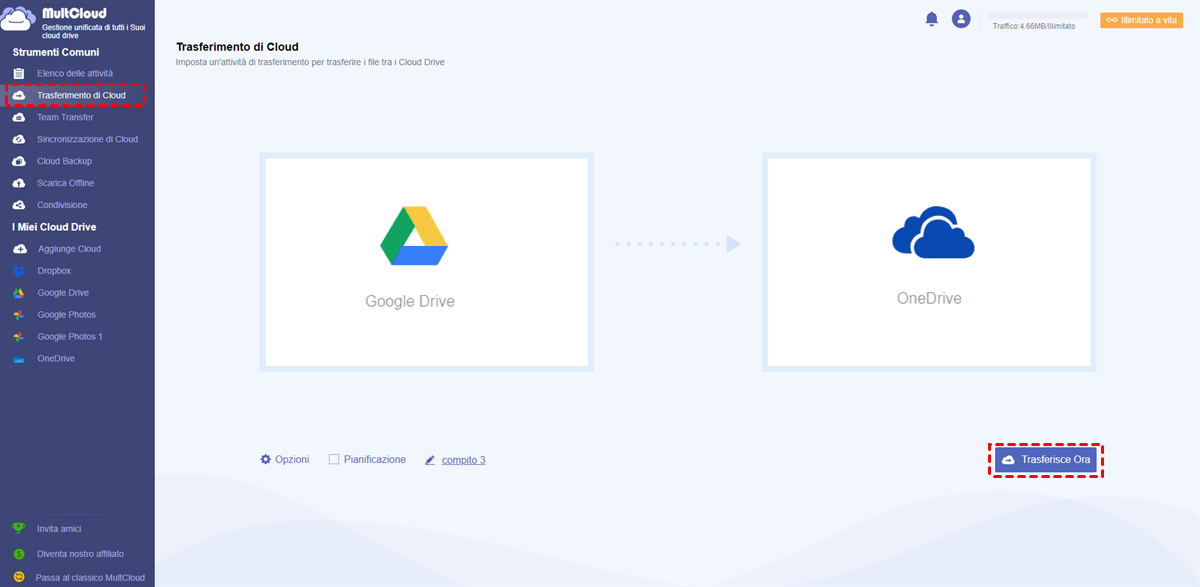The image size is (1200, 587).
Task: Click the OneDrive sidebar cloud icon
Action: (18, 359)
